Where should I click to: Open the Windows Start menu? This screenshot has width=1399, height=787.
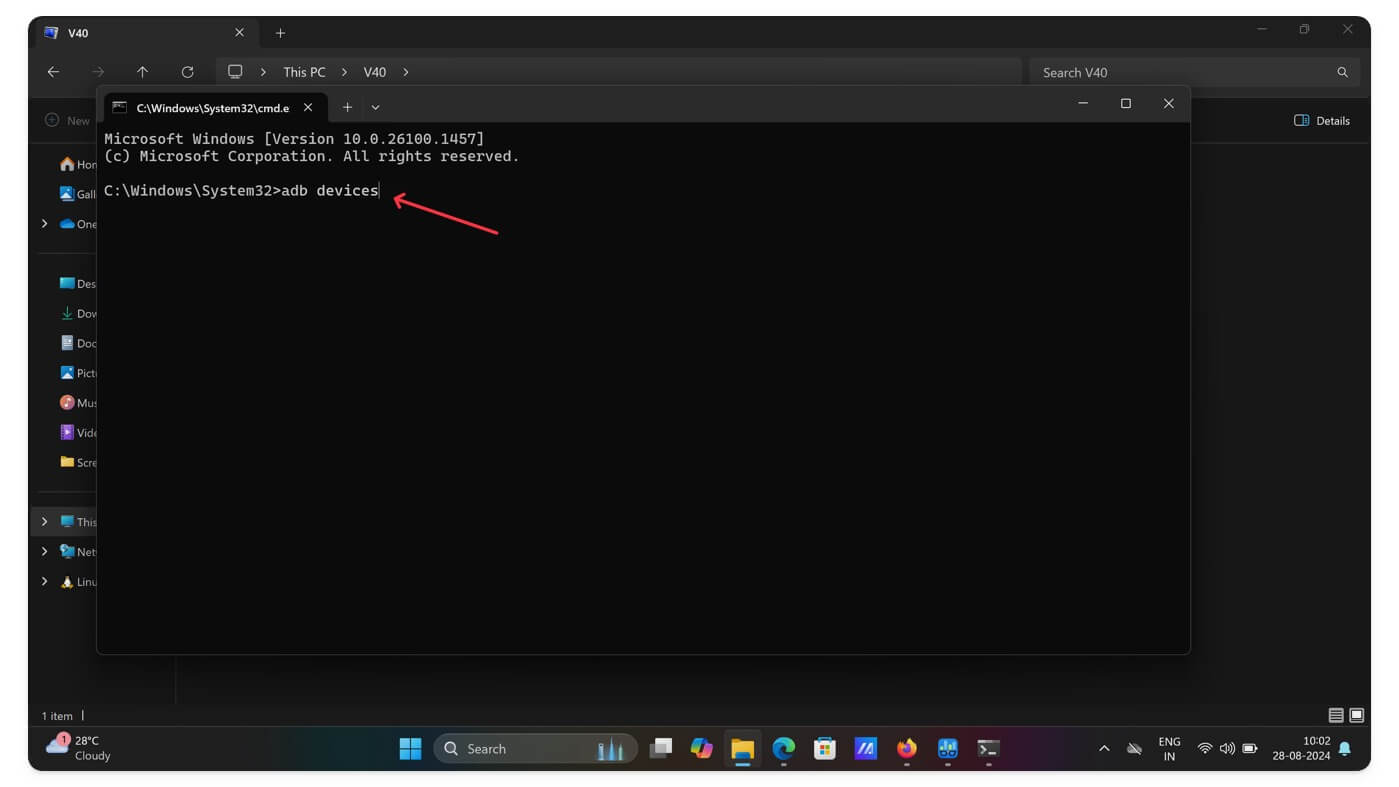410,748
